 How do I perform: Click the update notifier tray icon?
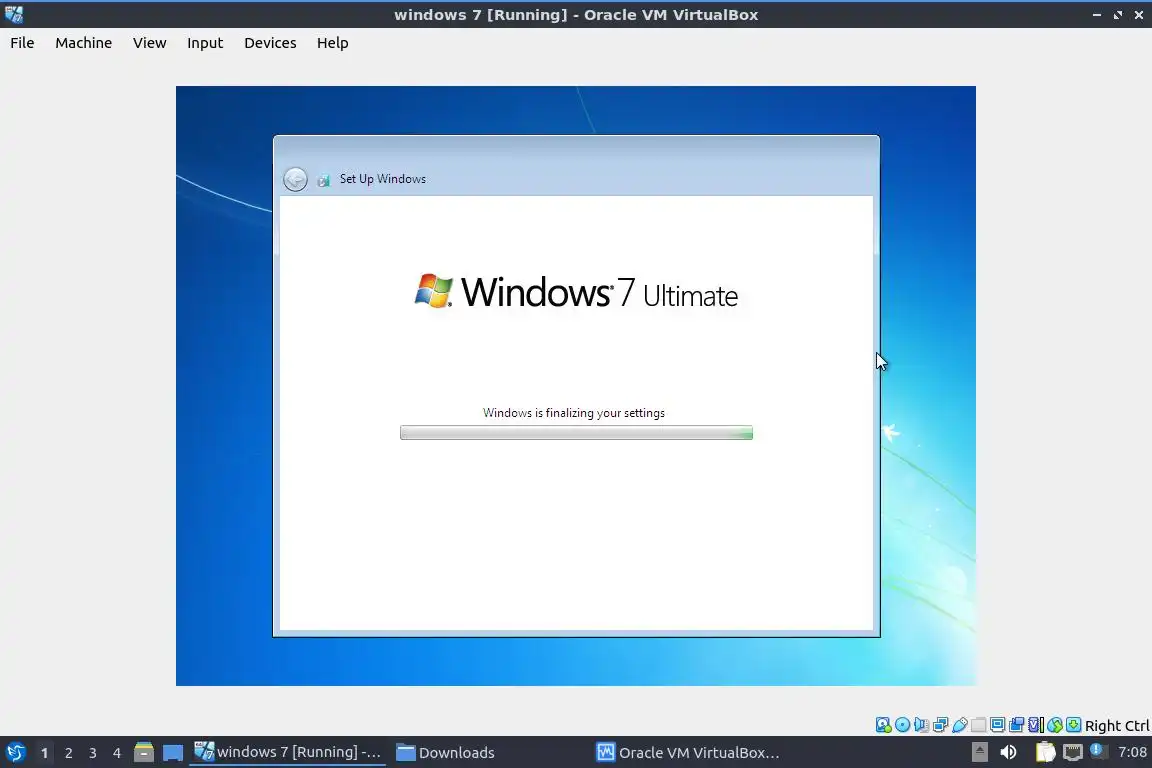click(x=1099, y=751)
